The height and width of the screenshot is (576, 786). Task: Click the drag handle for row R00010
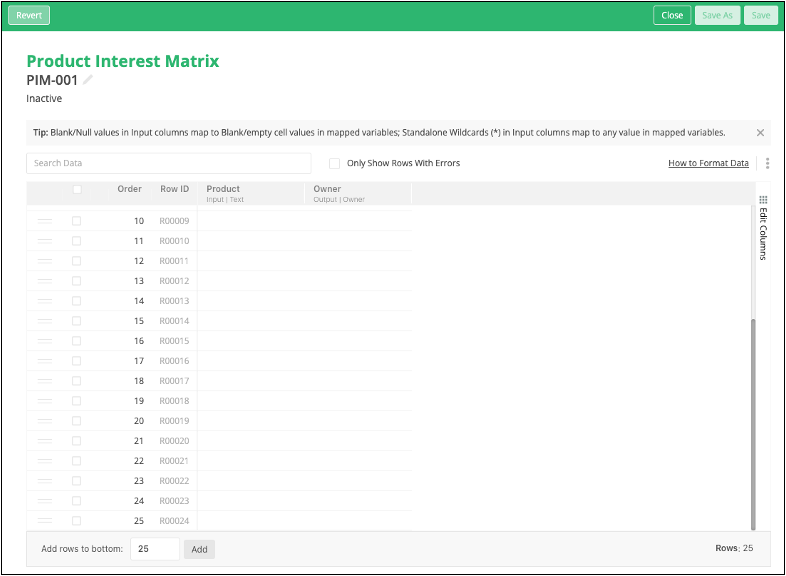point(45,241)
